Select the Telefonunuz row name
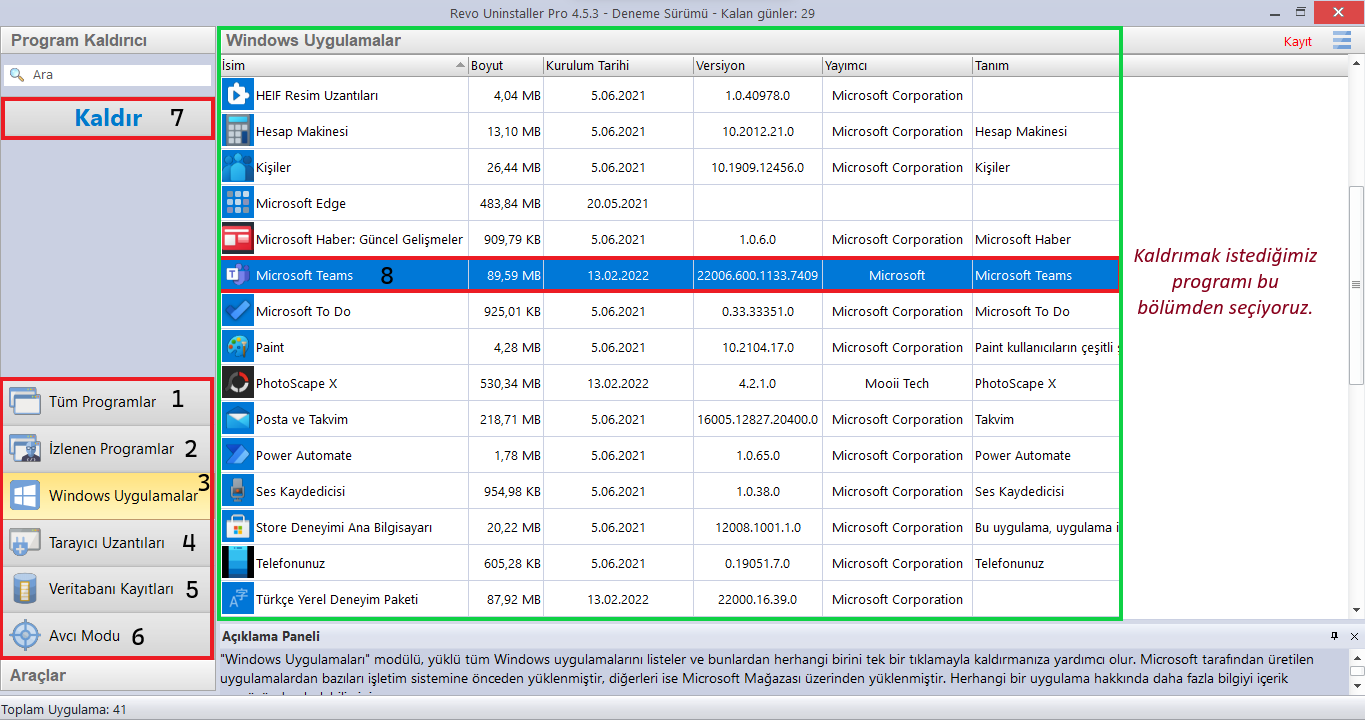1365x720 pixels. point(291,563)
